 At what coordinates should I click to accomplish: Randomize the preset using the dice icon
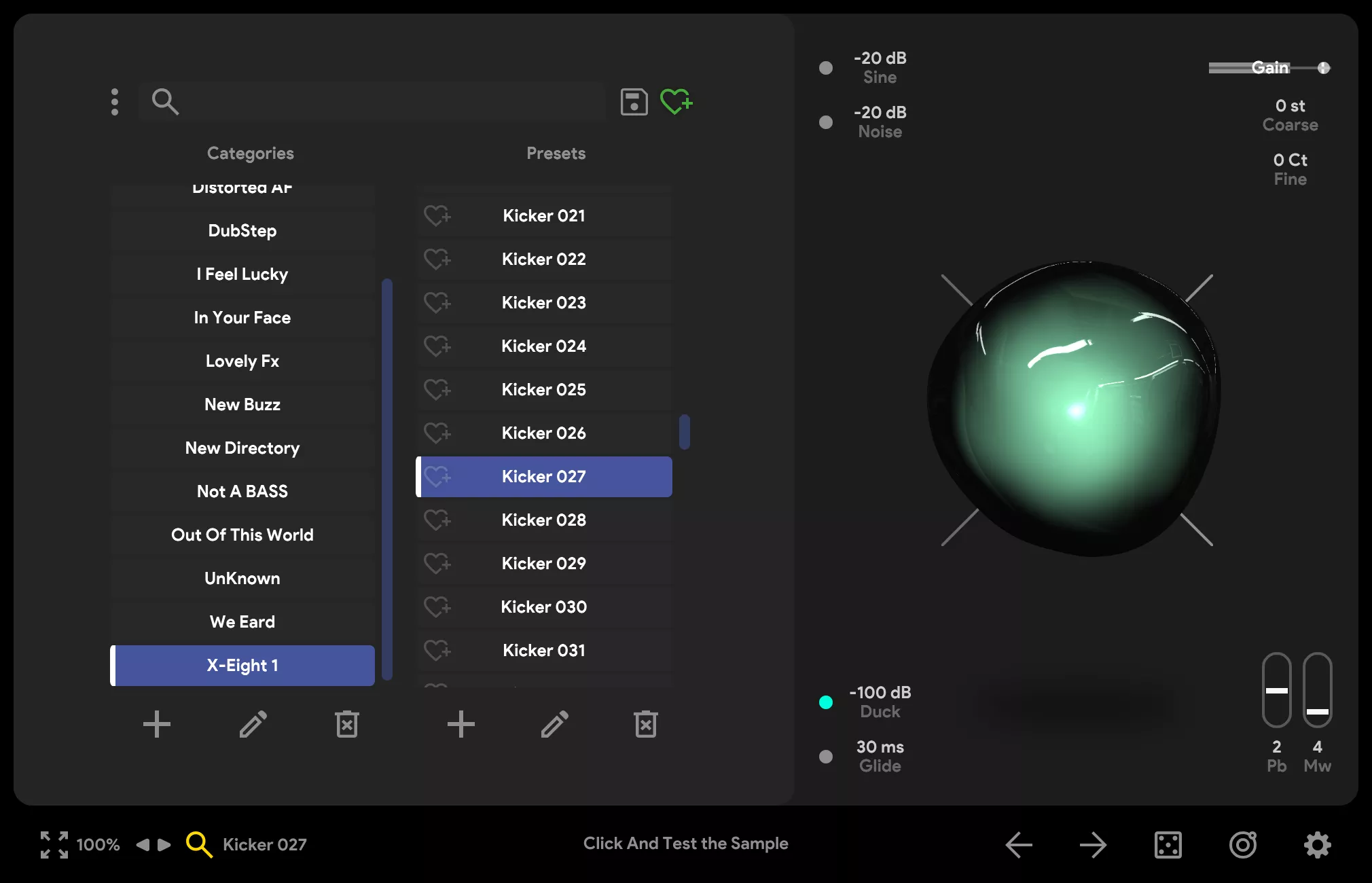click(1168, 844)
